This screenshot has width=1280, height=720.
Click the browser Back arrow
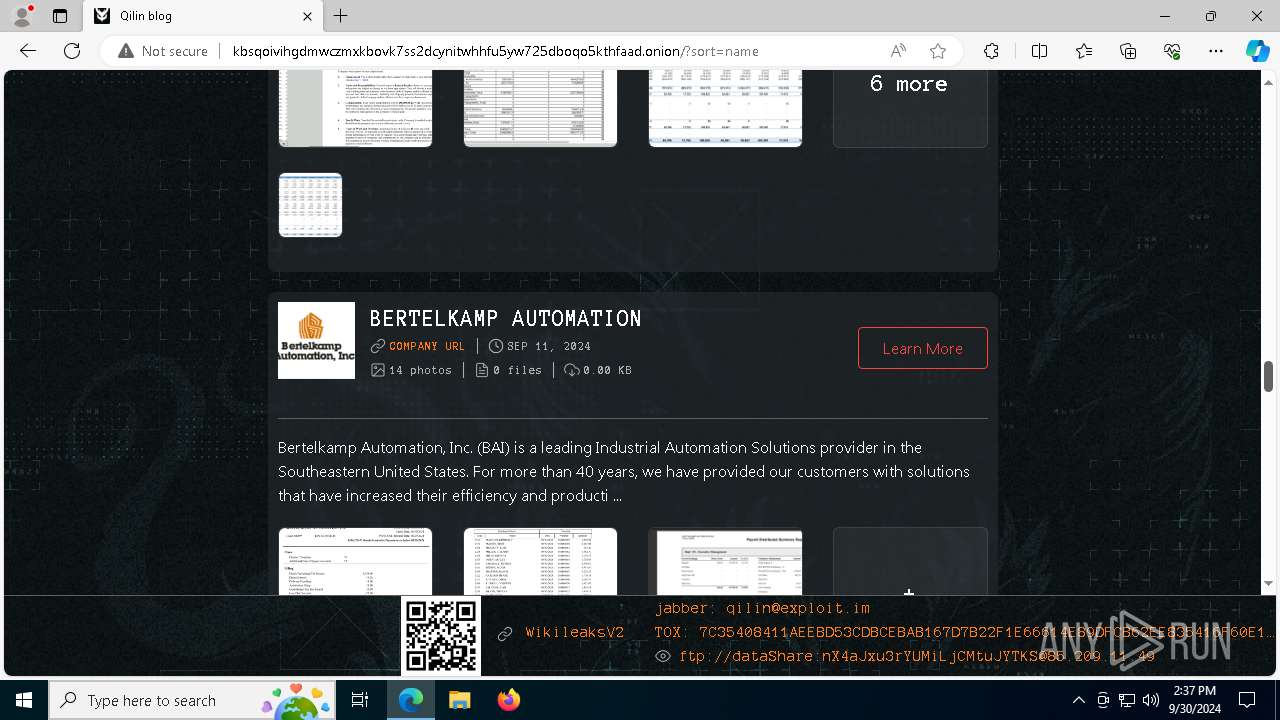pos(28,51)
